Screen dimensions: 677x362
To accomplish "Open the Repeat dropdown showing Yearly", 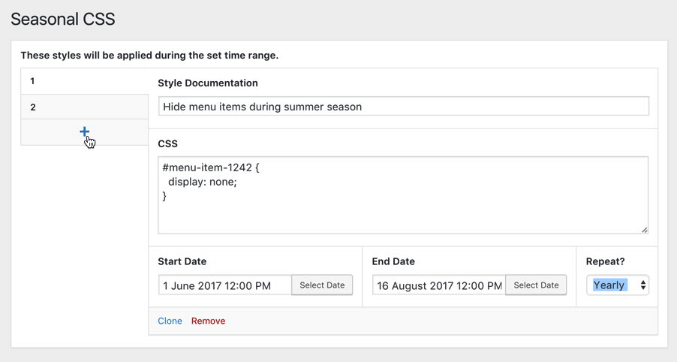I will tap(617, 285).
